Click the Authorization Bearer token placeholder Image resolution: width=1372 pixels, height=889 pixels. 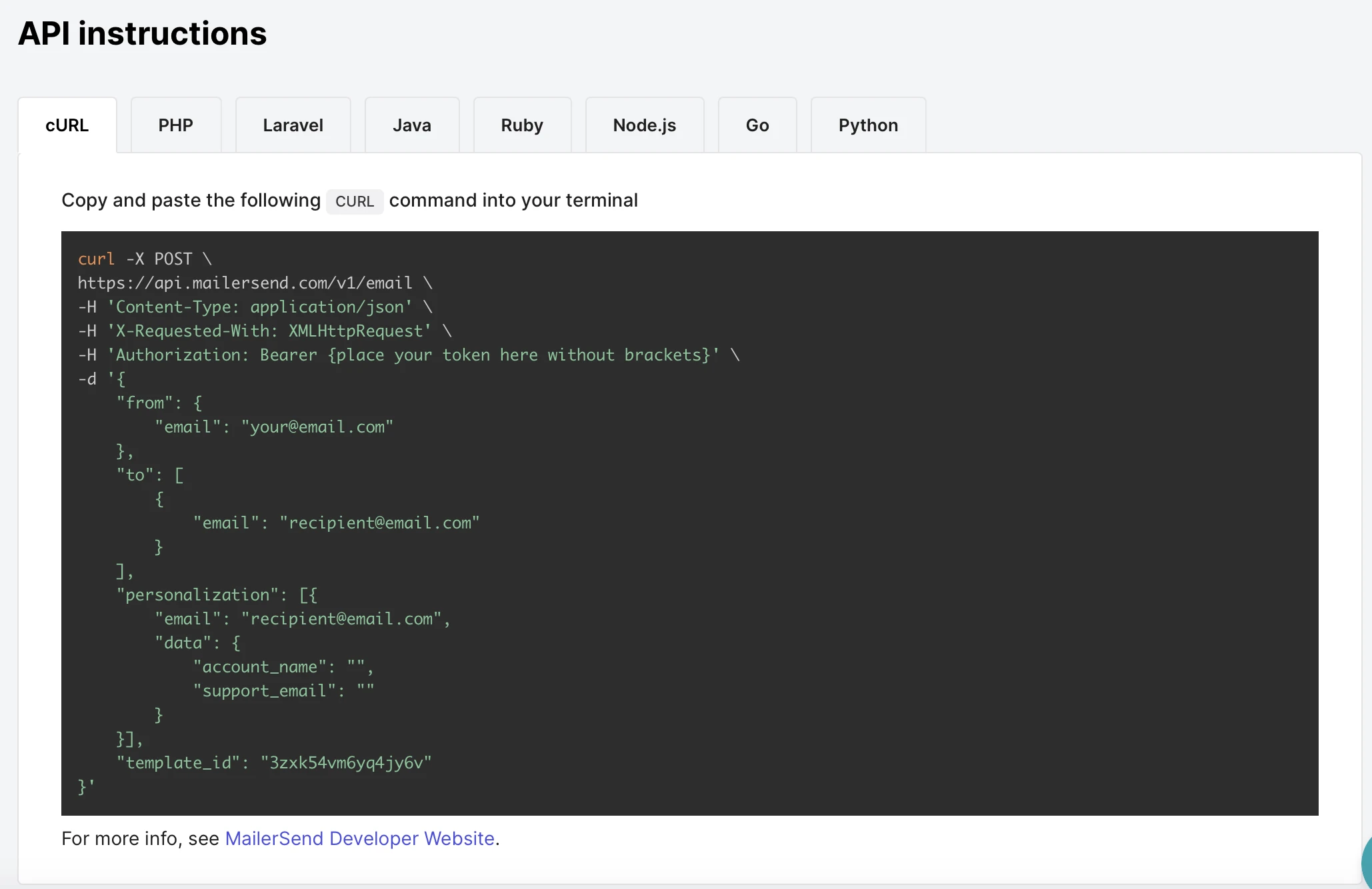(520, 355)
